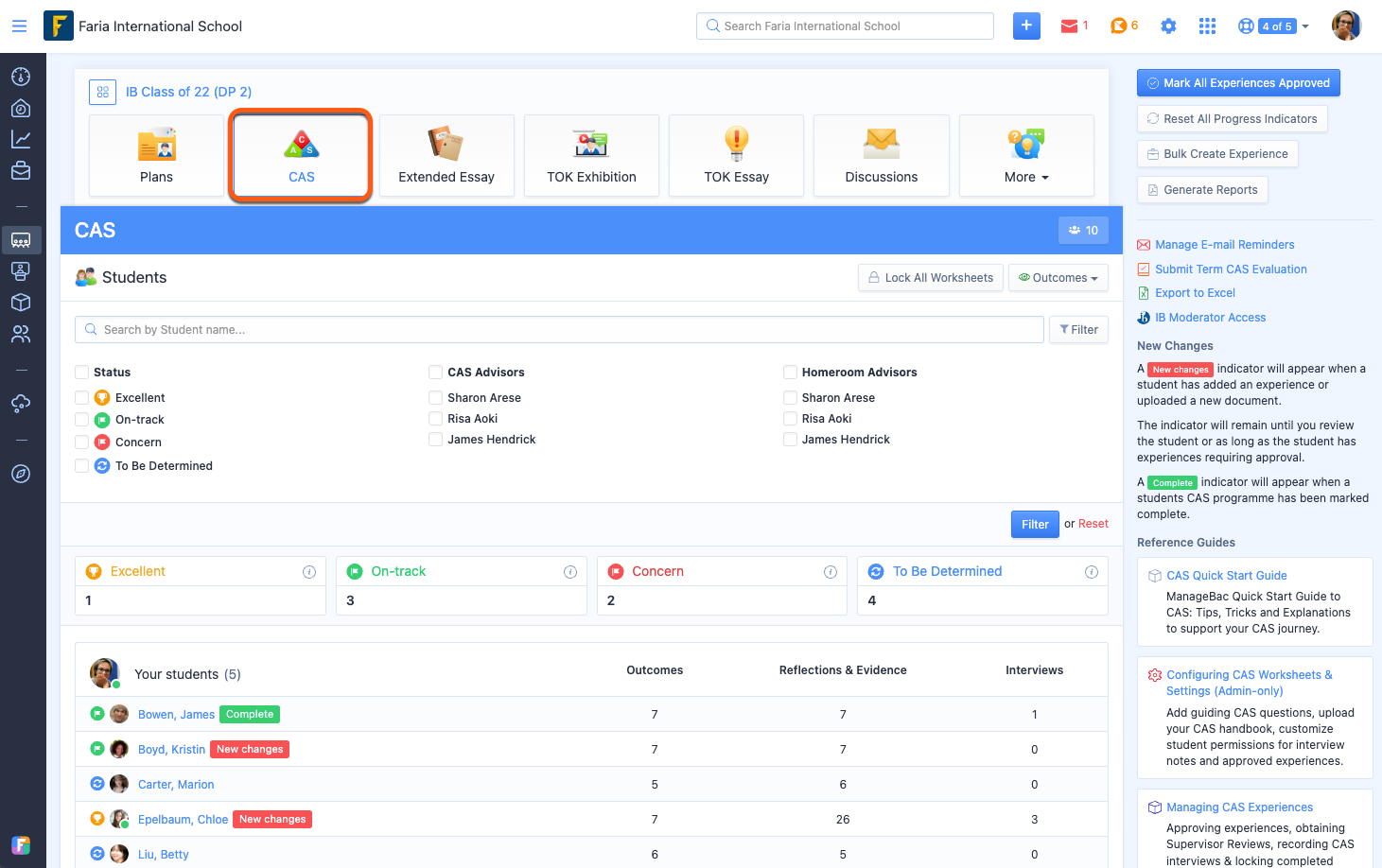Open the apps grid launcher icon

(1207, 26)
